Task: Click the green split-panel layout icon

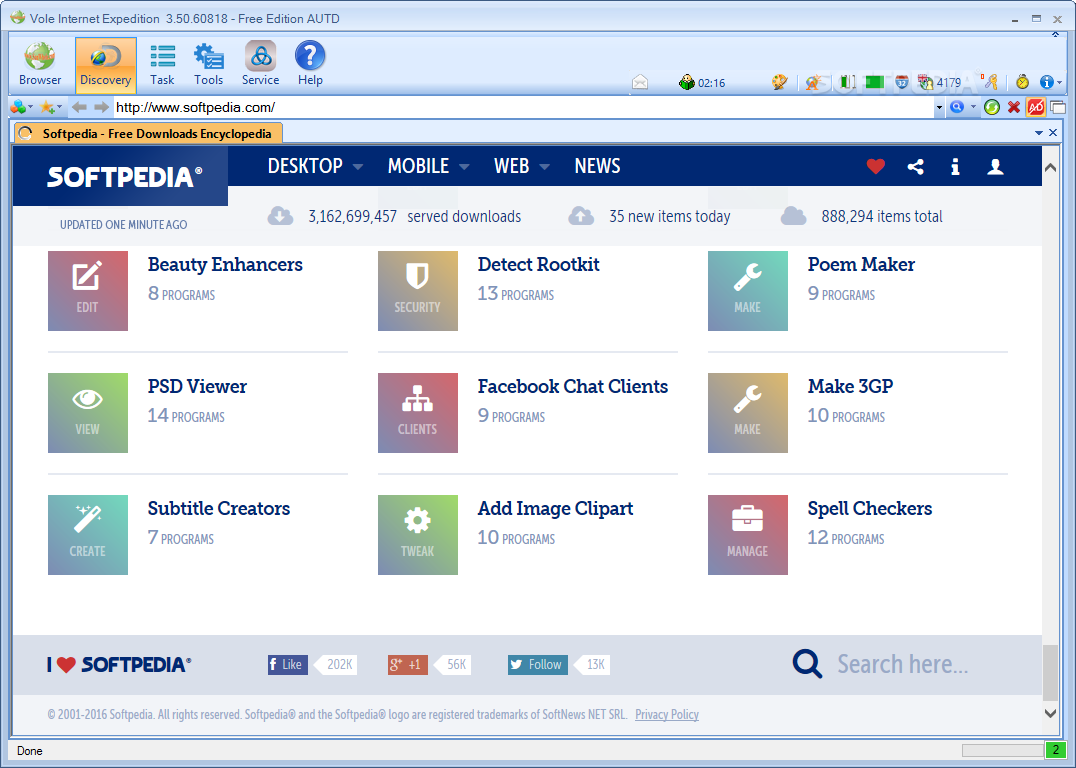Action: click(x=847, y=83)
